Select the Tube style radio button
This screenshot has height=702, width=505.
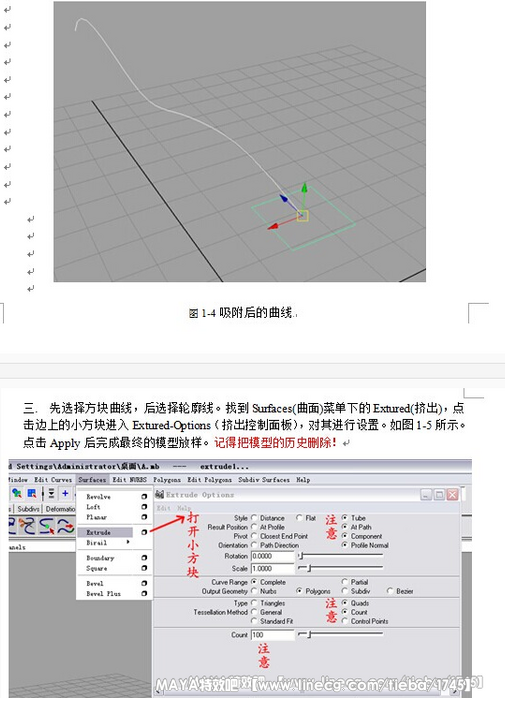click(345, 518)
